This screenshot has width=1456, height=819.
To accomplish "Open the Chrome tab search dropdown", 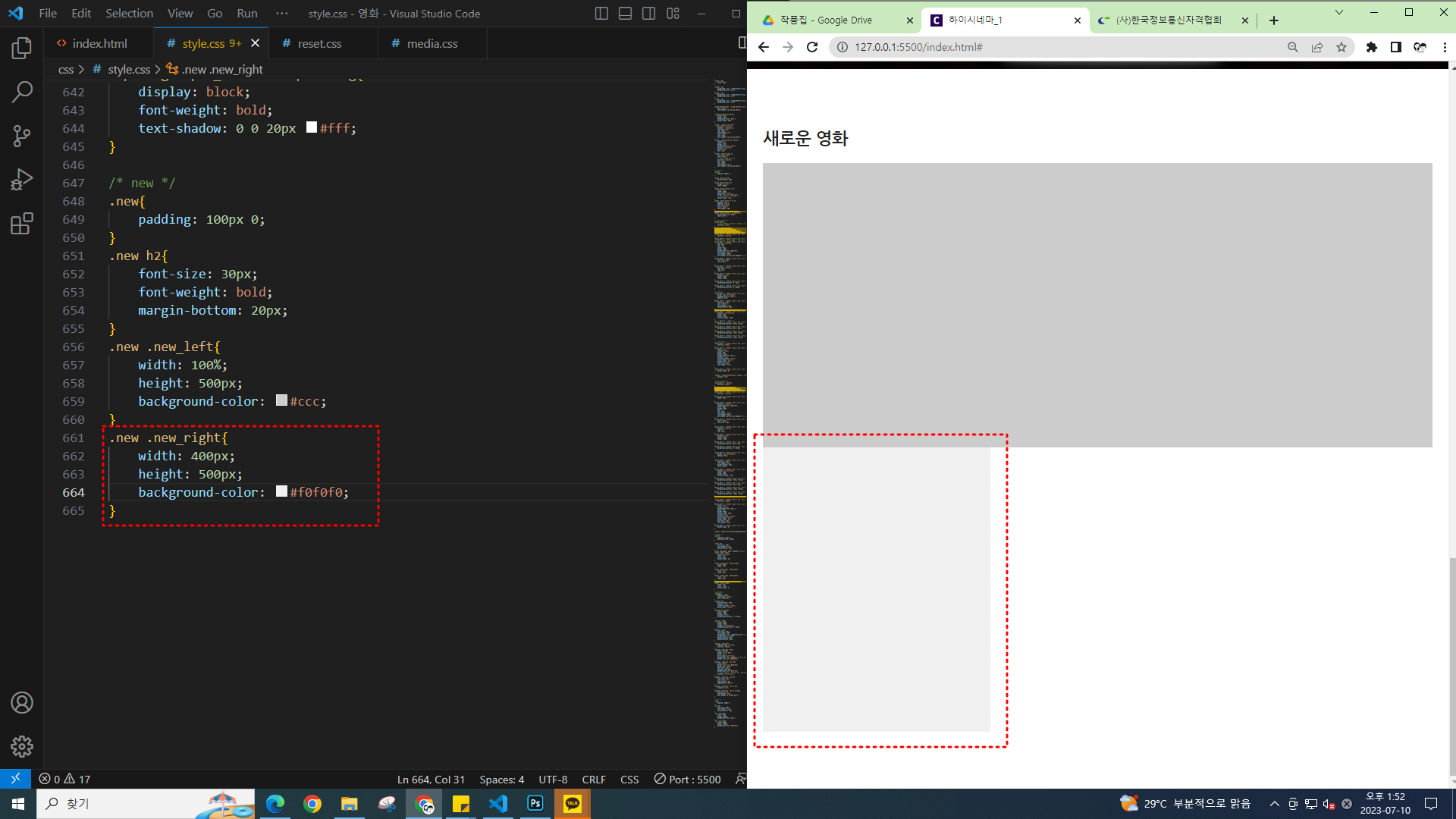I will click(1338, 12).
